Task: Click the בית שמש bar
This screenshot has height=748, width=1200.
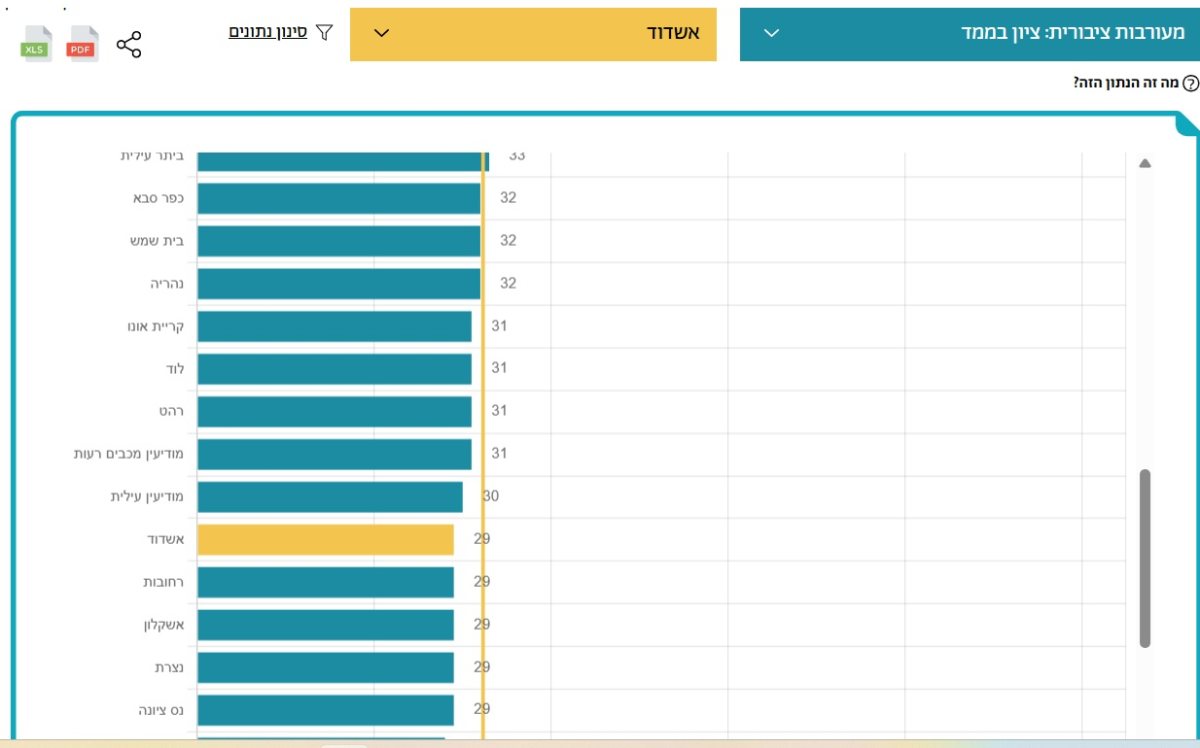Action: 338,241
